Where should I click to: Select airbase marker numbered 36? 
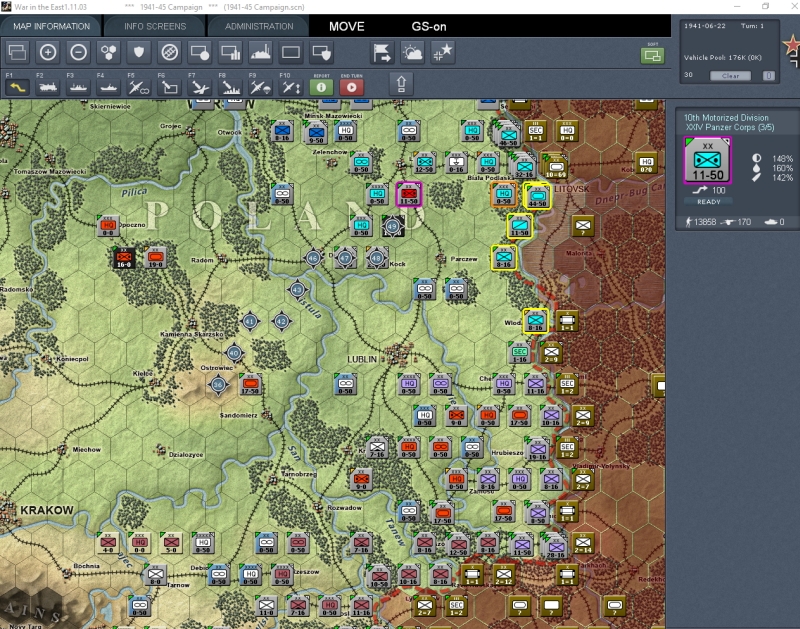point(218,385)
